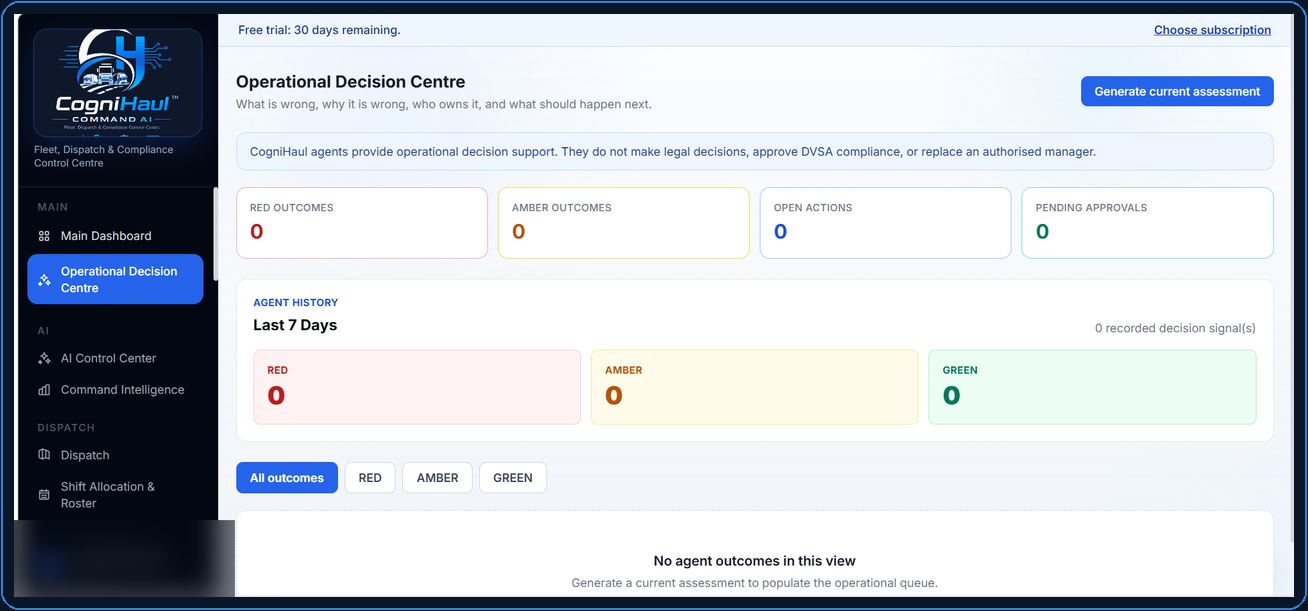Screen dimensions: 1308x611
Task: Follow the Choose subscription link
Action: click(1212, 30)
